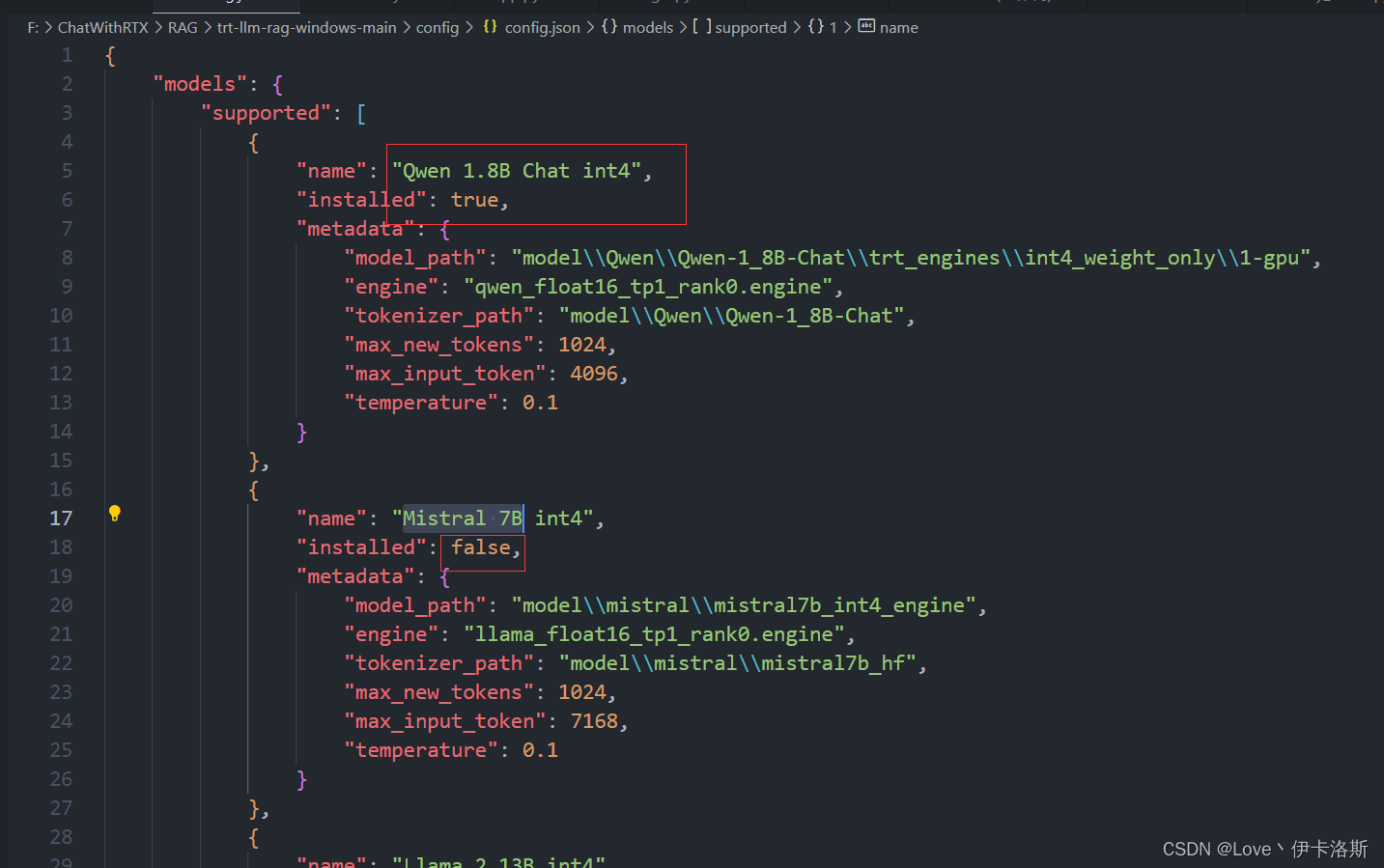Click the true value on line 6
Viewport: 1384px width, 868px height.
click(x=474, y=200)
